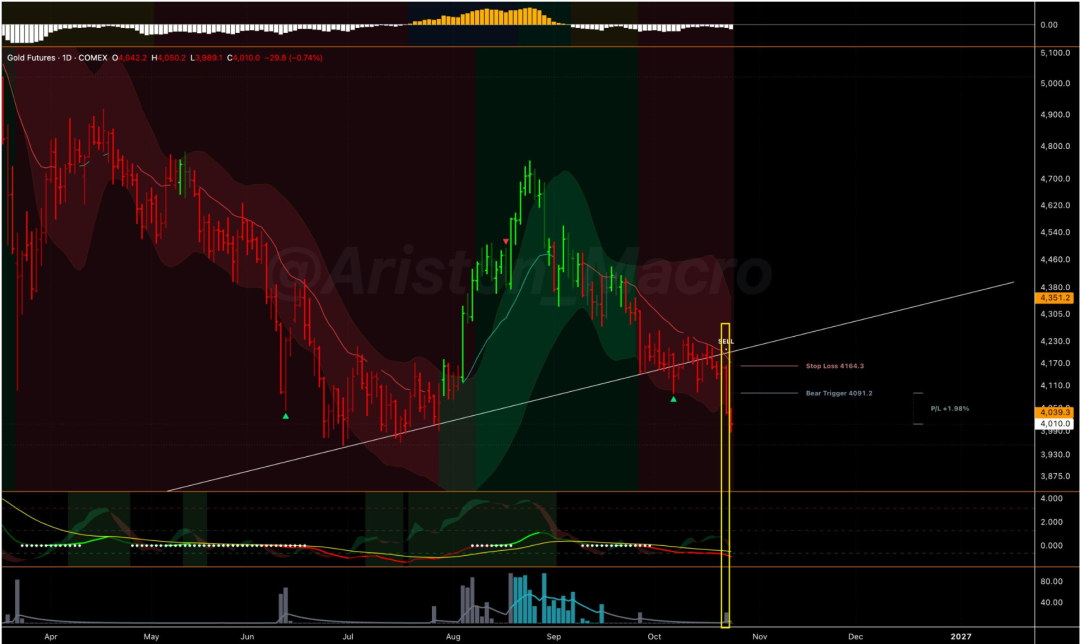Click the Jun label on the time axis

(x=247, y=636)
